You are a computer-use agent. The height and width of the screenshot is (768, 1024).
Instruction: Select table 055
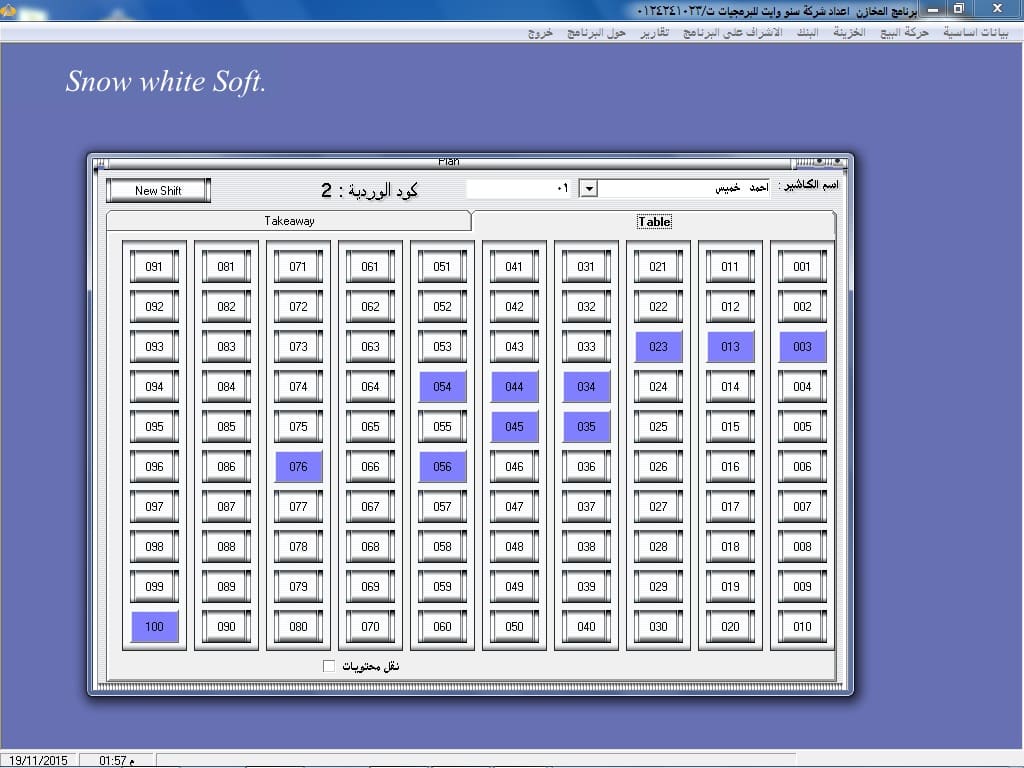pyautogui.click(x=442, y=426)
